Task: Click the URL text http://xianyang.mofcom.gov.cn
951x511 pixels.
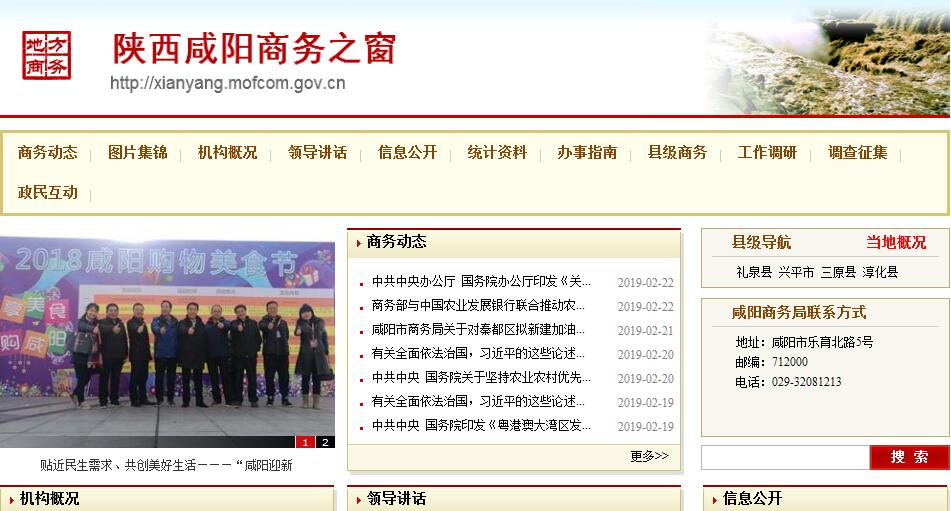Action: (x=227, y=83)
